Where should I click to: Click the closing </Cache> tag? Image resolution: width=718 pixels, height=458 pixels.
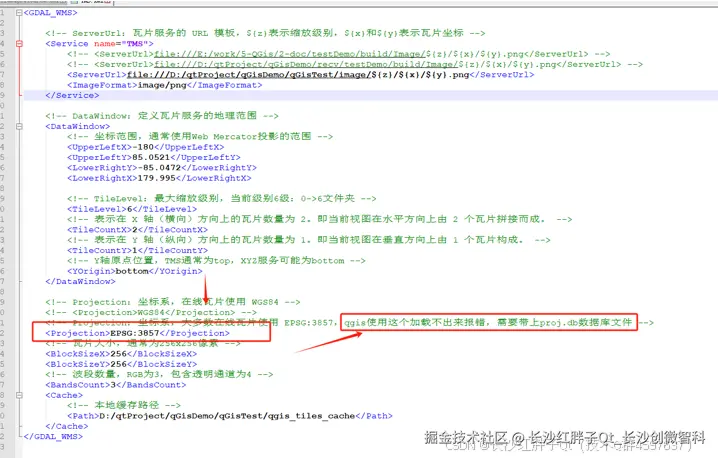[x=66, y=426]
